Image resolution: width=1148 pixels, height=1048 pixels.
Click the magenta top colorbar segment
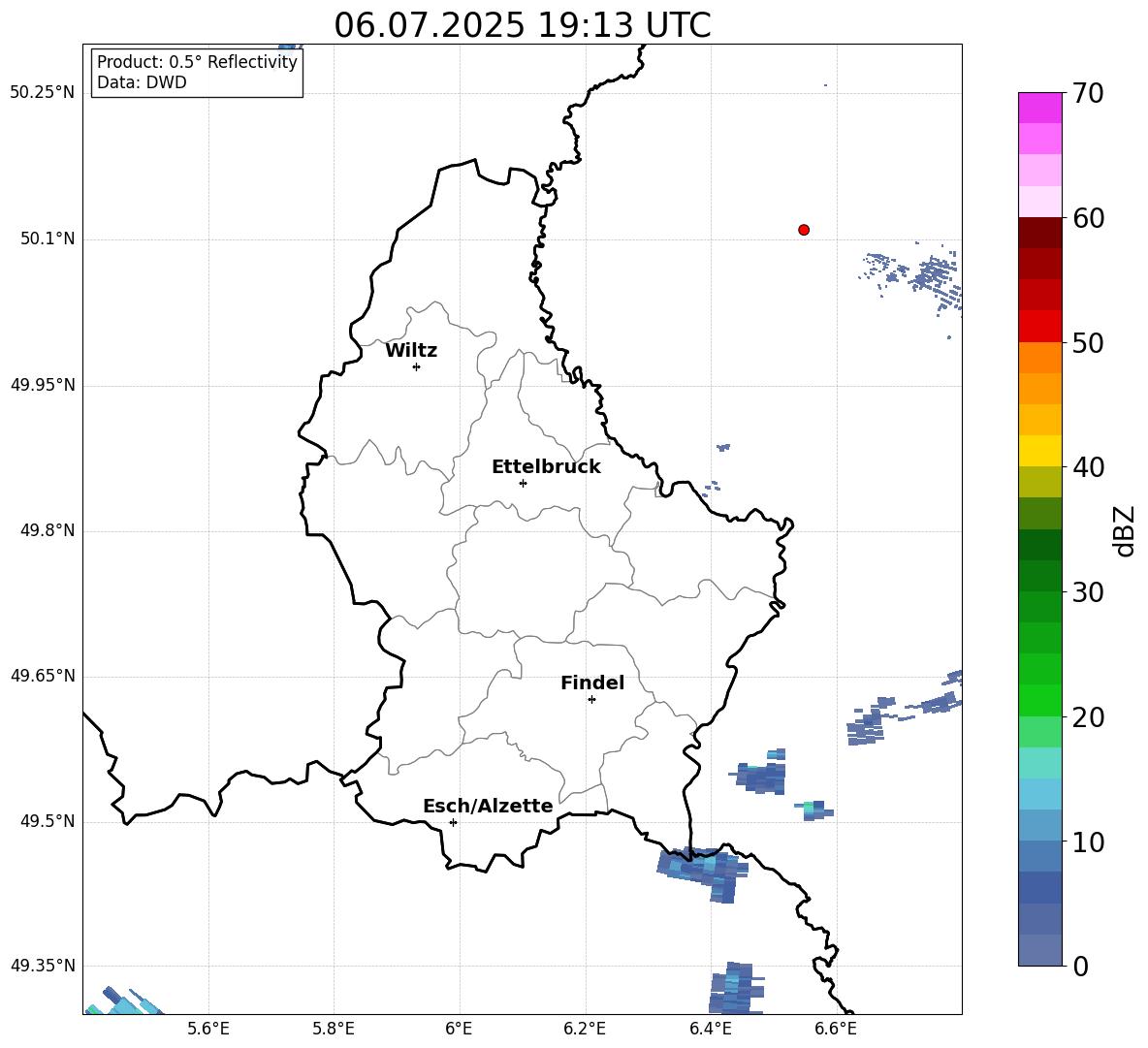1039,108
